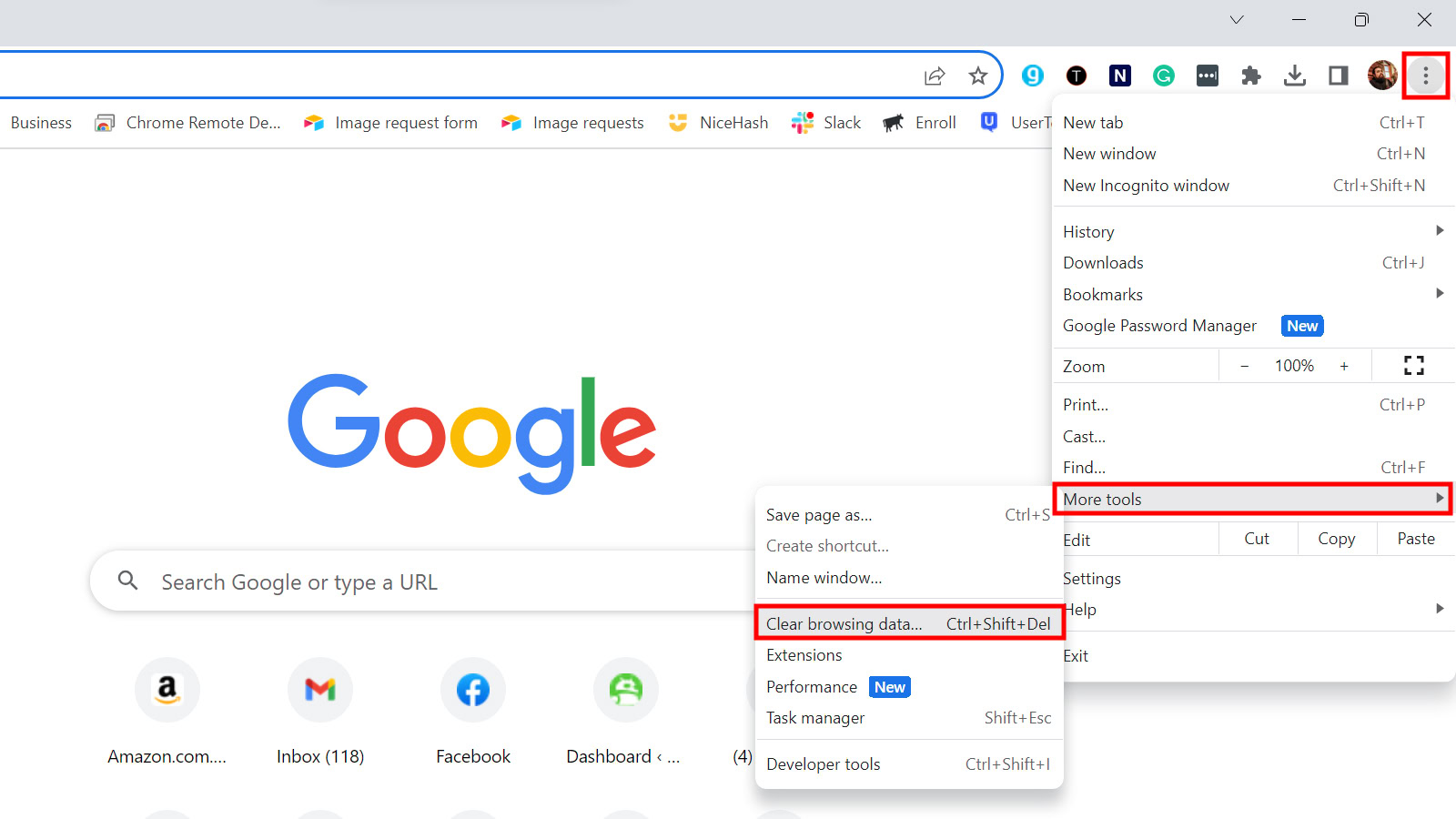Screen dimensions: 1456x819
Task: Click the black 'T' extension icon
Action: tap(1077, 76)
